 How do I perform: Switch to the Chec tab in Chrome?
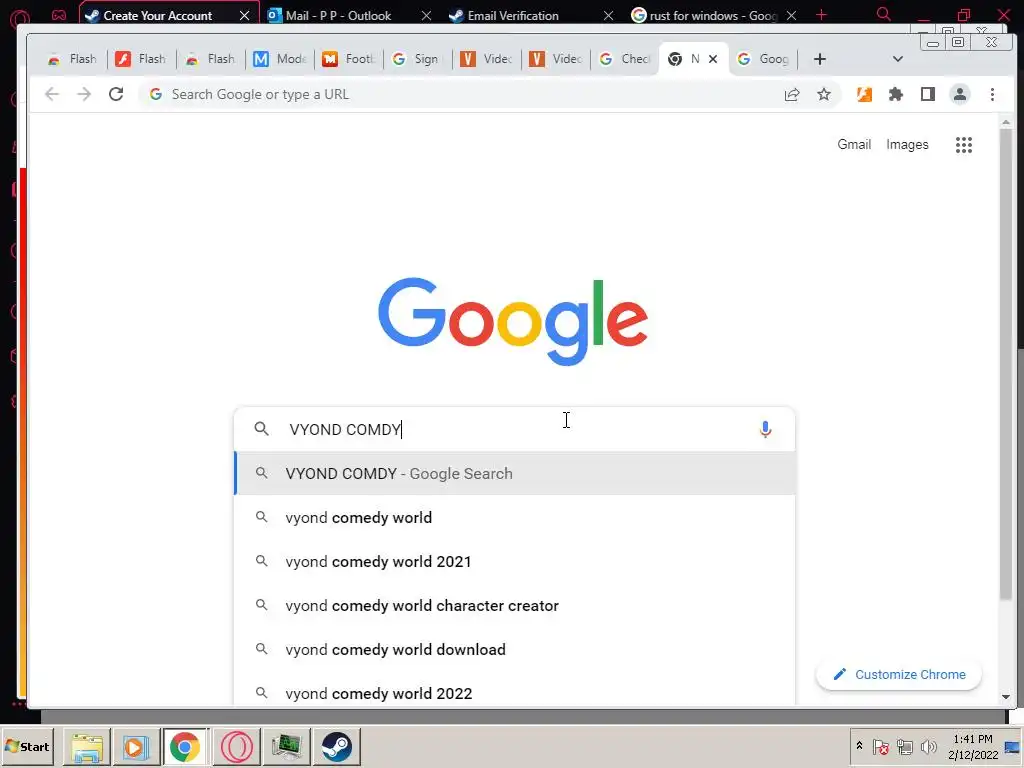(x=625, y=59)
